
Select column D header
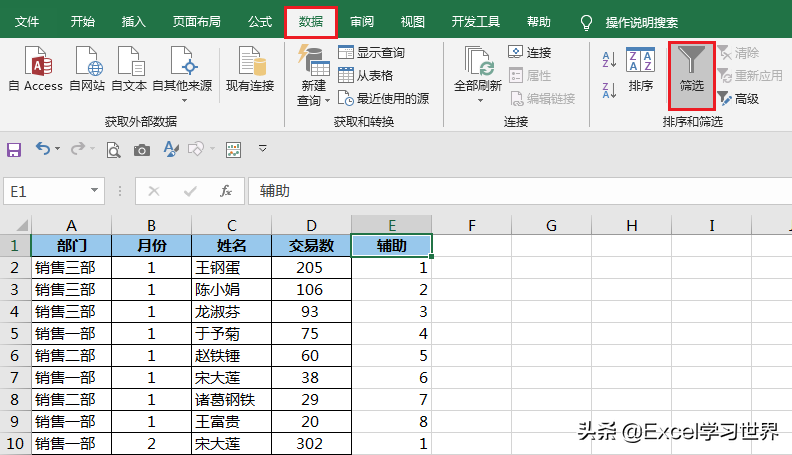click(x=311, y=225)
